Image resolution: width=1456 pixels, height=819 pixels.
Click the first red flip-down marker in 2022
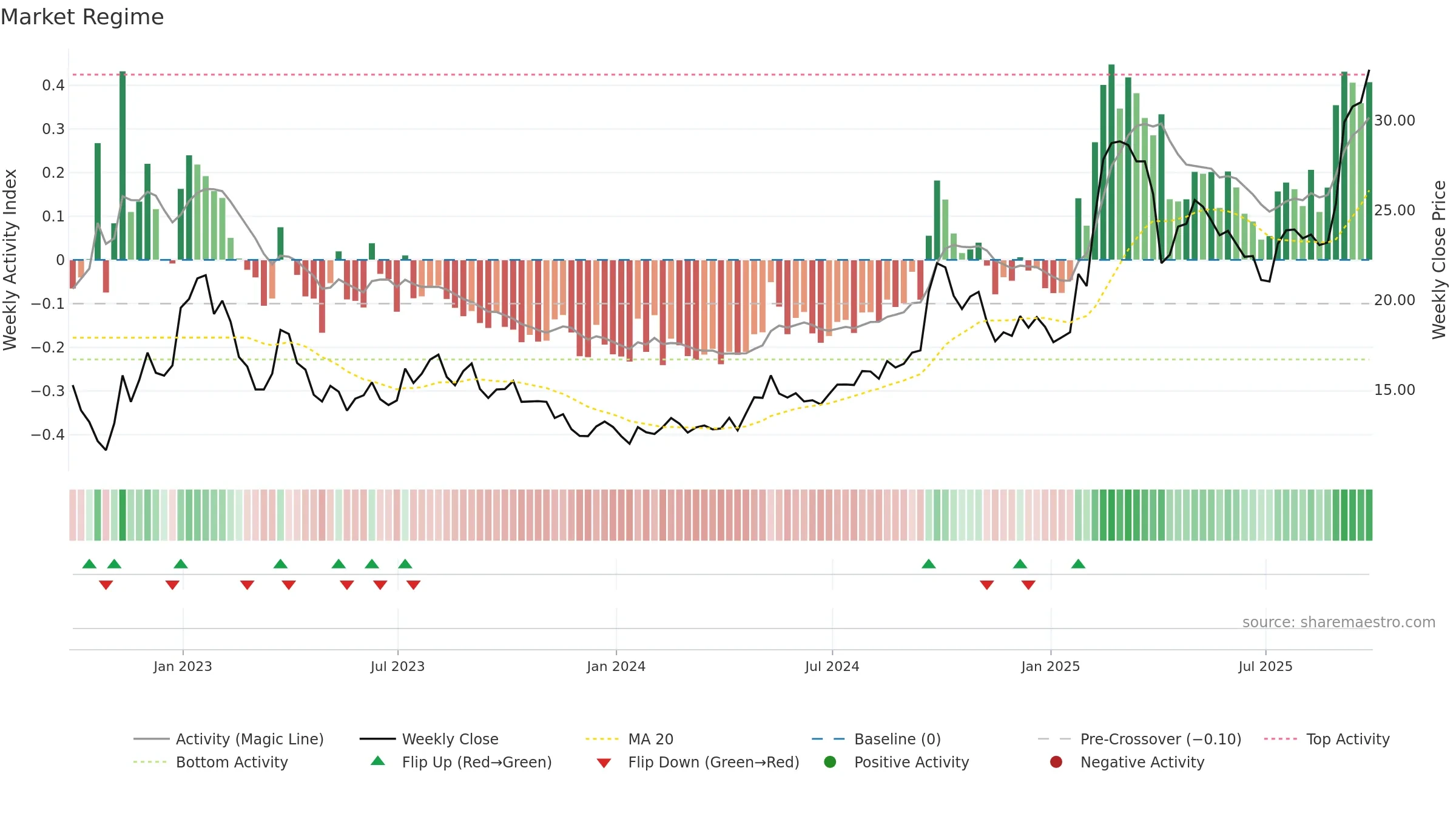tap(106, 585)
